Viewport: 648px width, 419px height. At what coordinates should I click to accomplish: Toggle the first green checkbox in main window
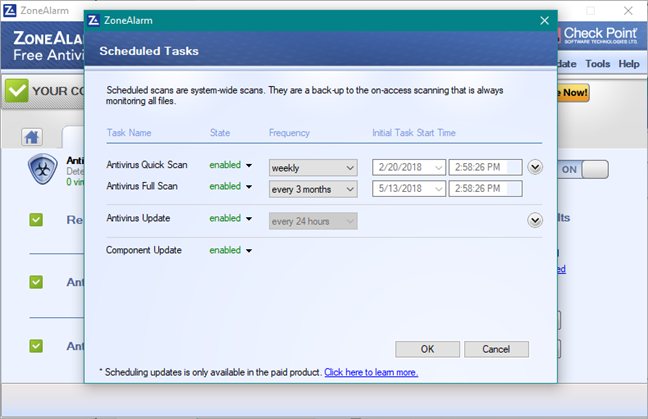(36, 219)
